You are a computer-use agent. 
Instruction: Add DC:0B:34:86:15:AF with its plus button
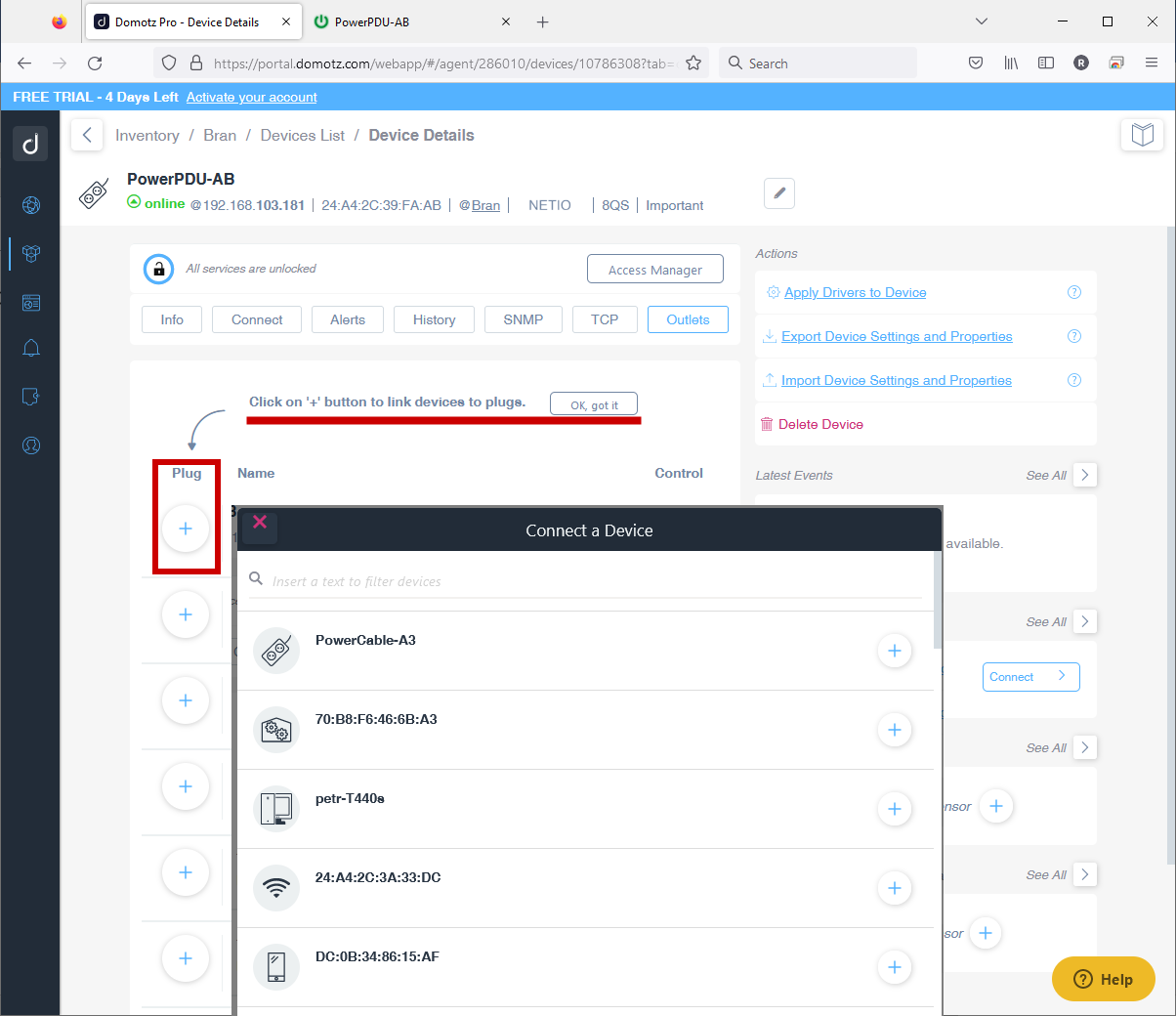pyautogui.click(x=894, y=967)
